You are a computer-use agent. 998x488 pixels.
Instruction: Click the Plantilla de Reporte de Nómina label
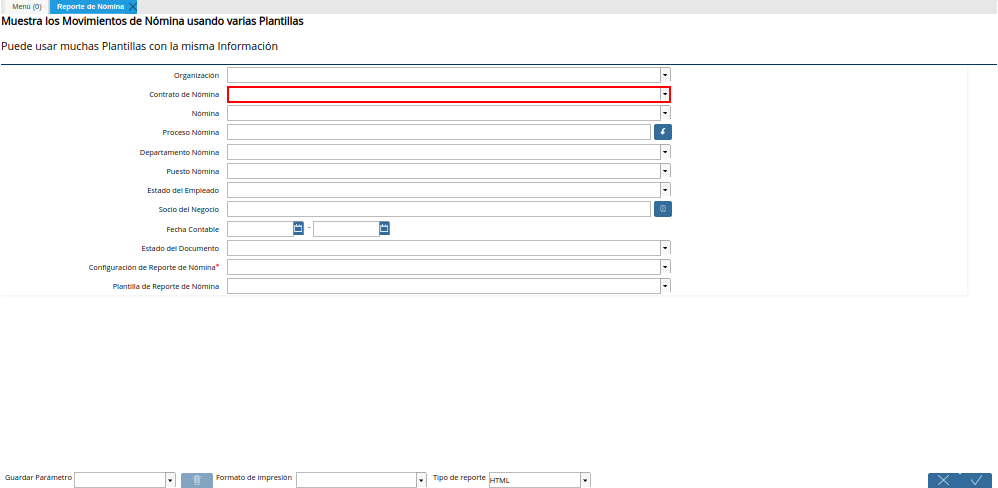tap(166, 286)
